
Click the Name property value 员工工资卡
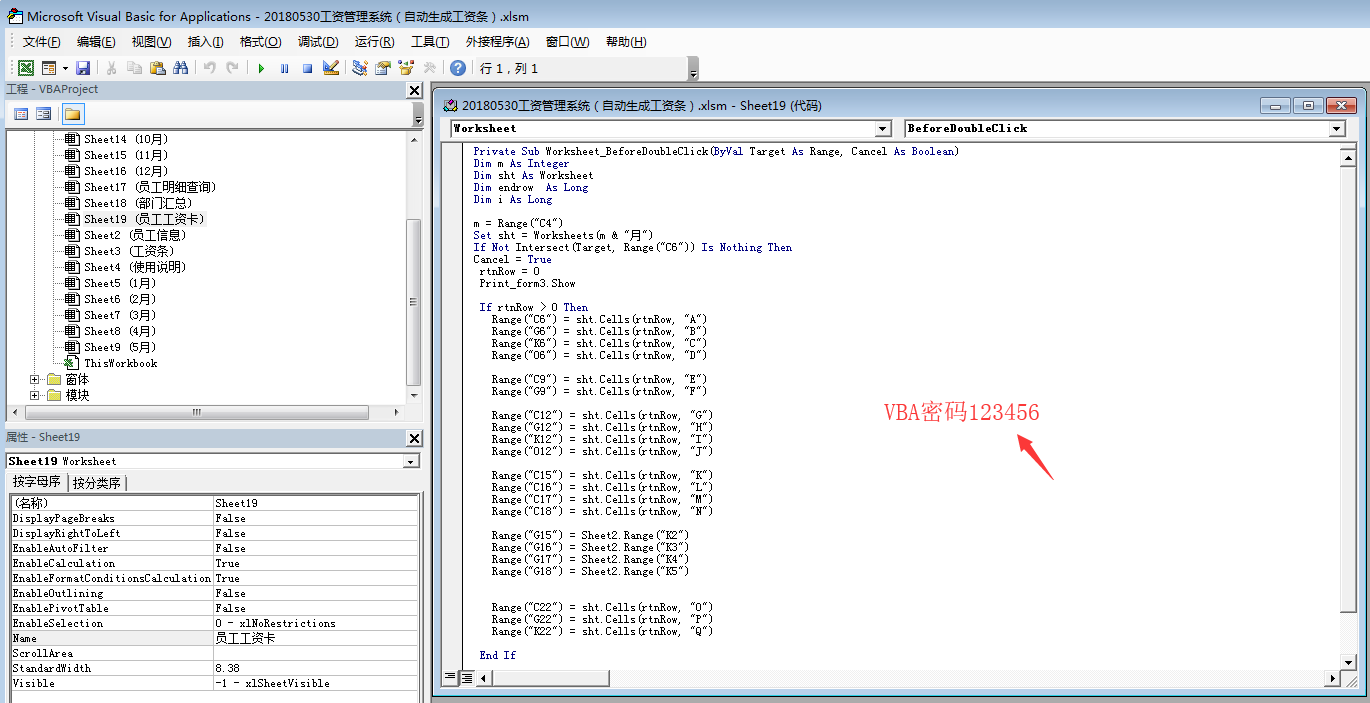pyautogui.click(x=315, y=638)
